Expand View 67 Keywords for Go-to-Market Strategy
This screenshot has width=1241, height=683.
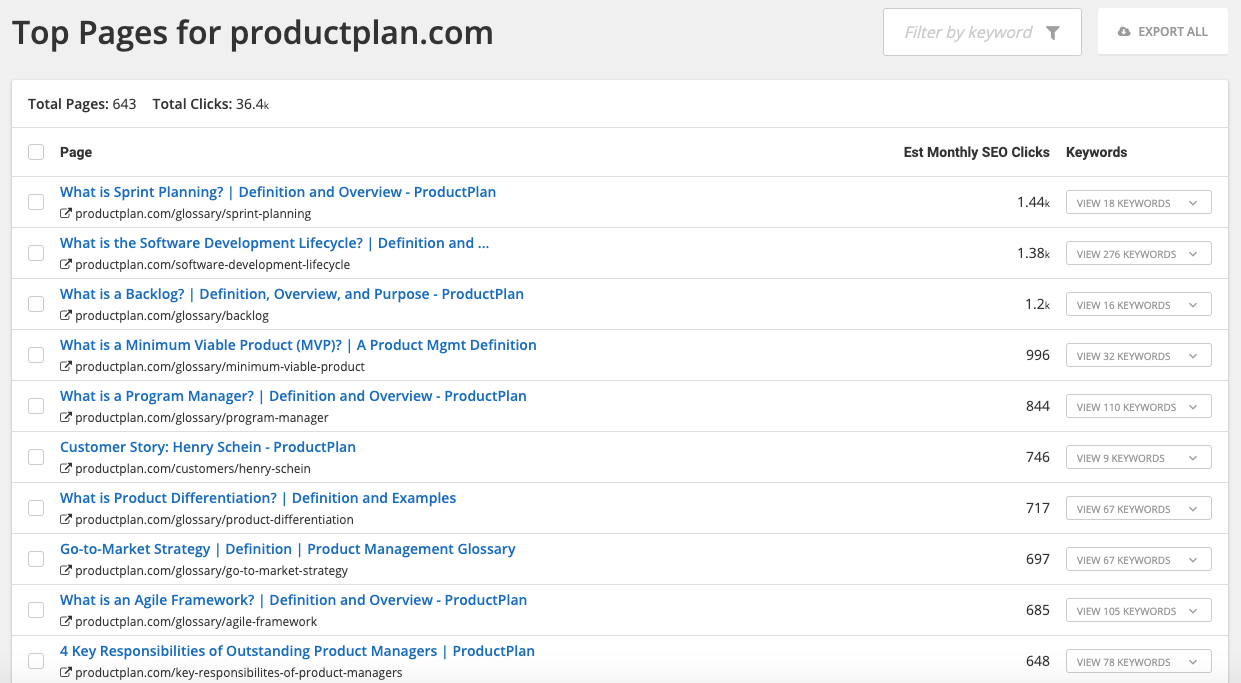1138,560
